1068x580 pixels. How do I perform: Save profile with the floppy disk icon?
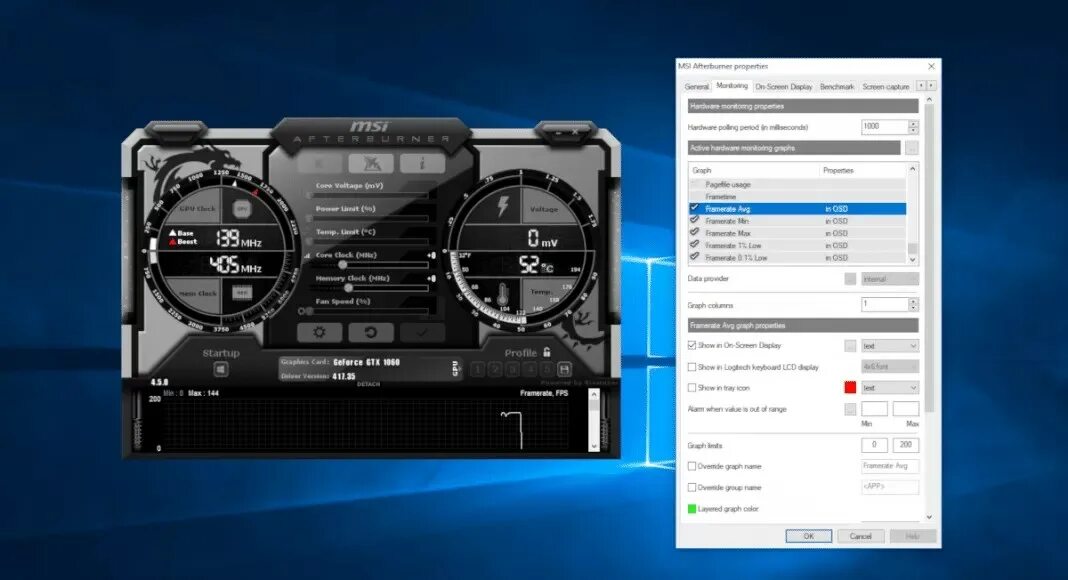[564, 369]
